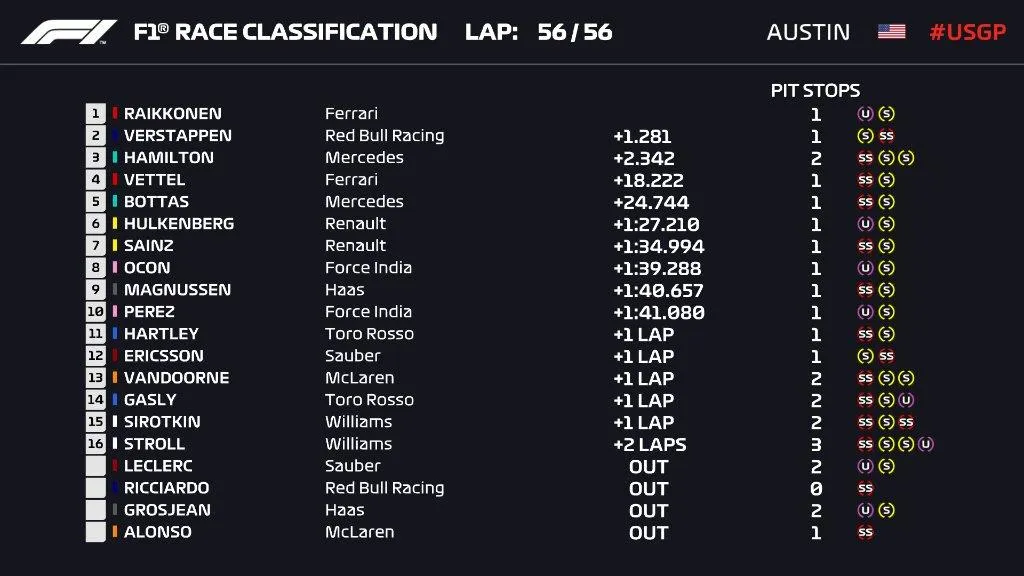This screenshot has width=1024, height=576.
Task: Click the AUSTIN location label
Action: tap(808, 32)
